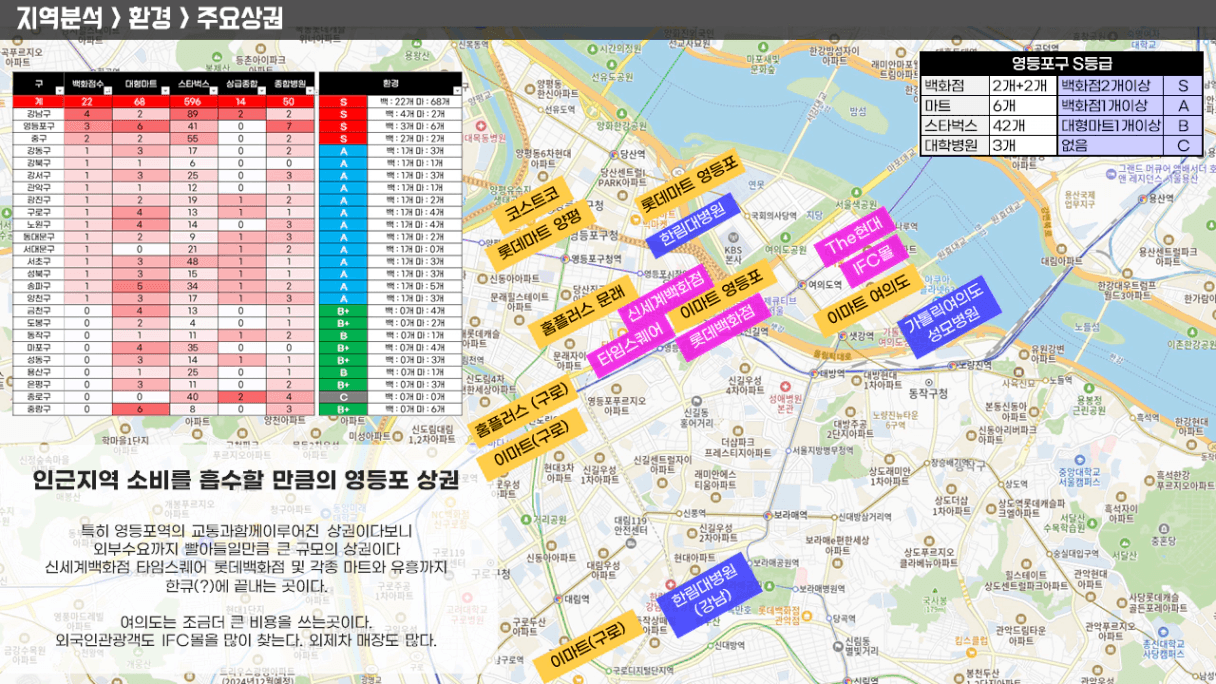Viewport: 1216px width, 684px height.
Task: Click the '백 : 22개 마 : 68개' summary cell
Action: click(x=416, y=102)
